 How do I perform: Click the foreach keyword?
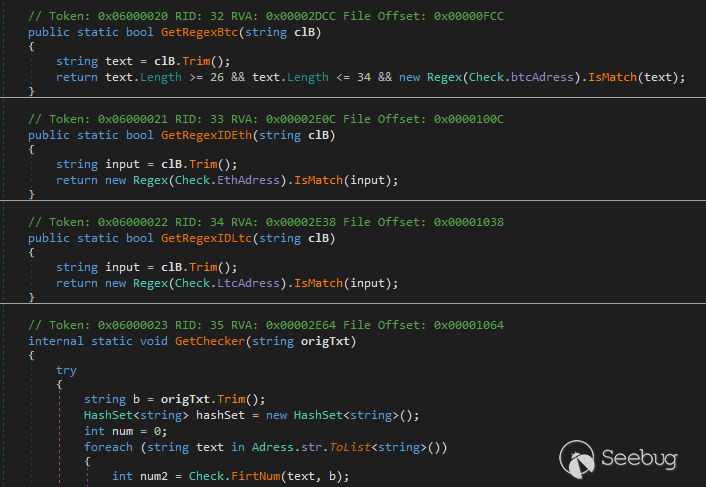pos(108,447)
